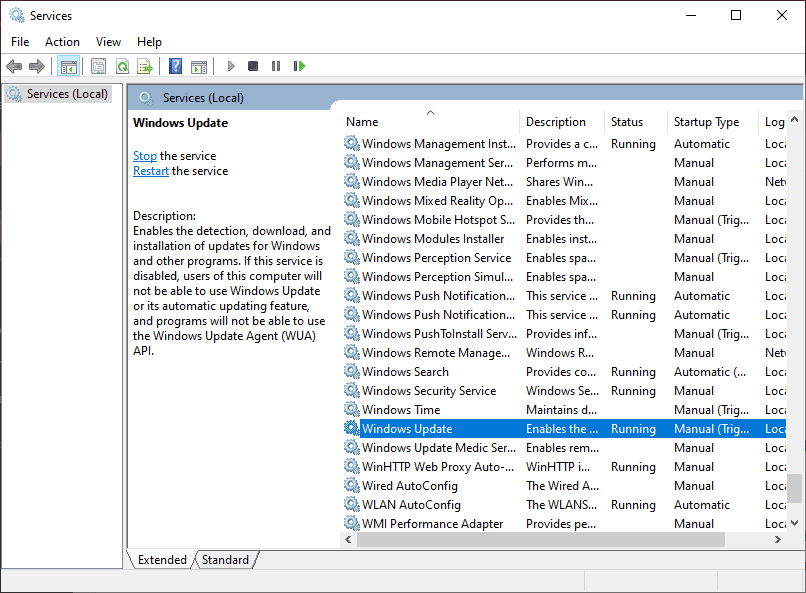
Task: Click the Pause Service toolbar icon
Action: tap(276, 66)
